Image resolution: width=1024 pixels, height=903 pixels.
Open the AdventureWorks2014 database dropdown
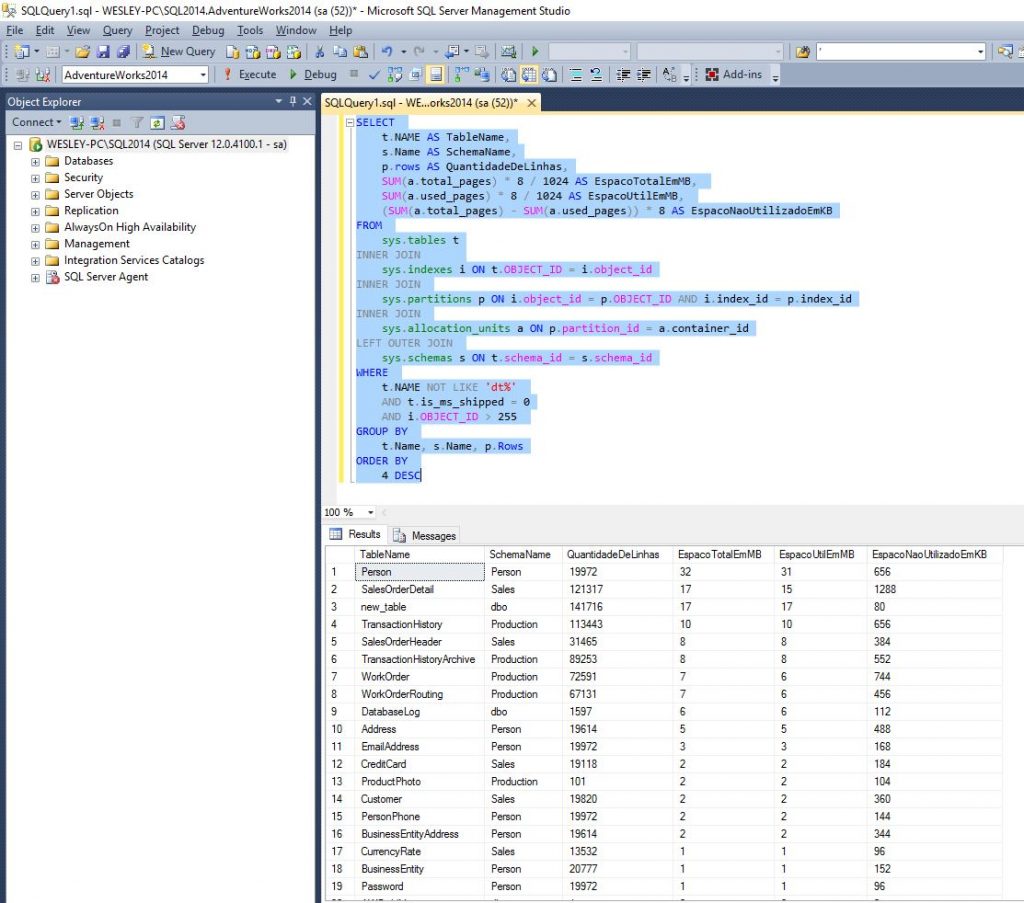click(204, 74)
